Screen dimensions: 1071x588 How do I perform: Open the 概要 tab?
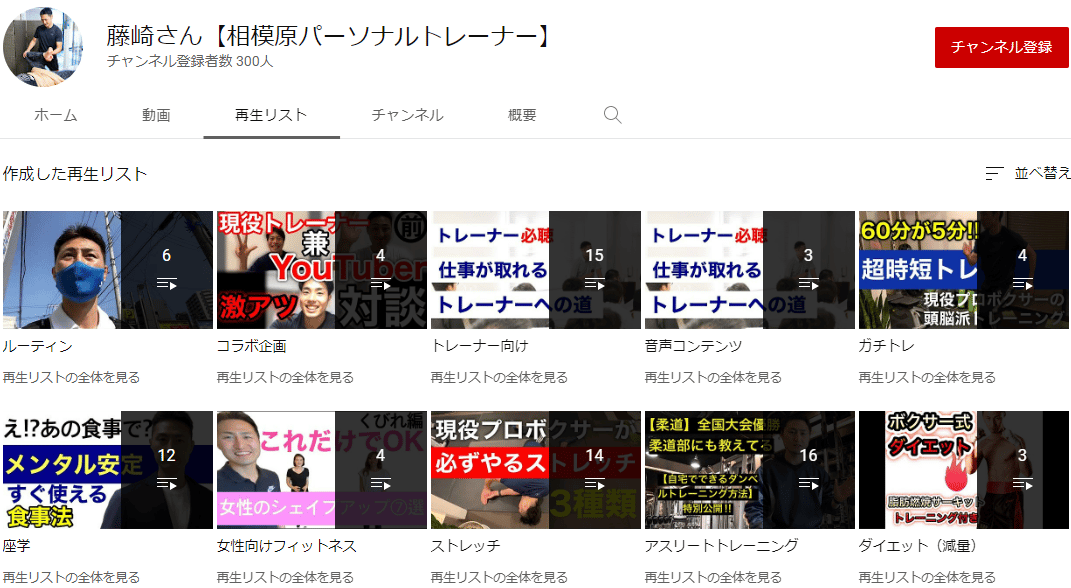(523, 115)
